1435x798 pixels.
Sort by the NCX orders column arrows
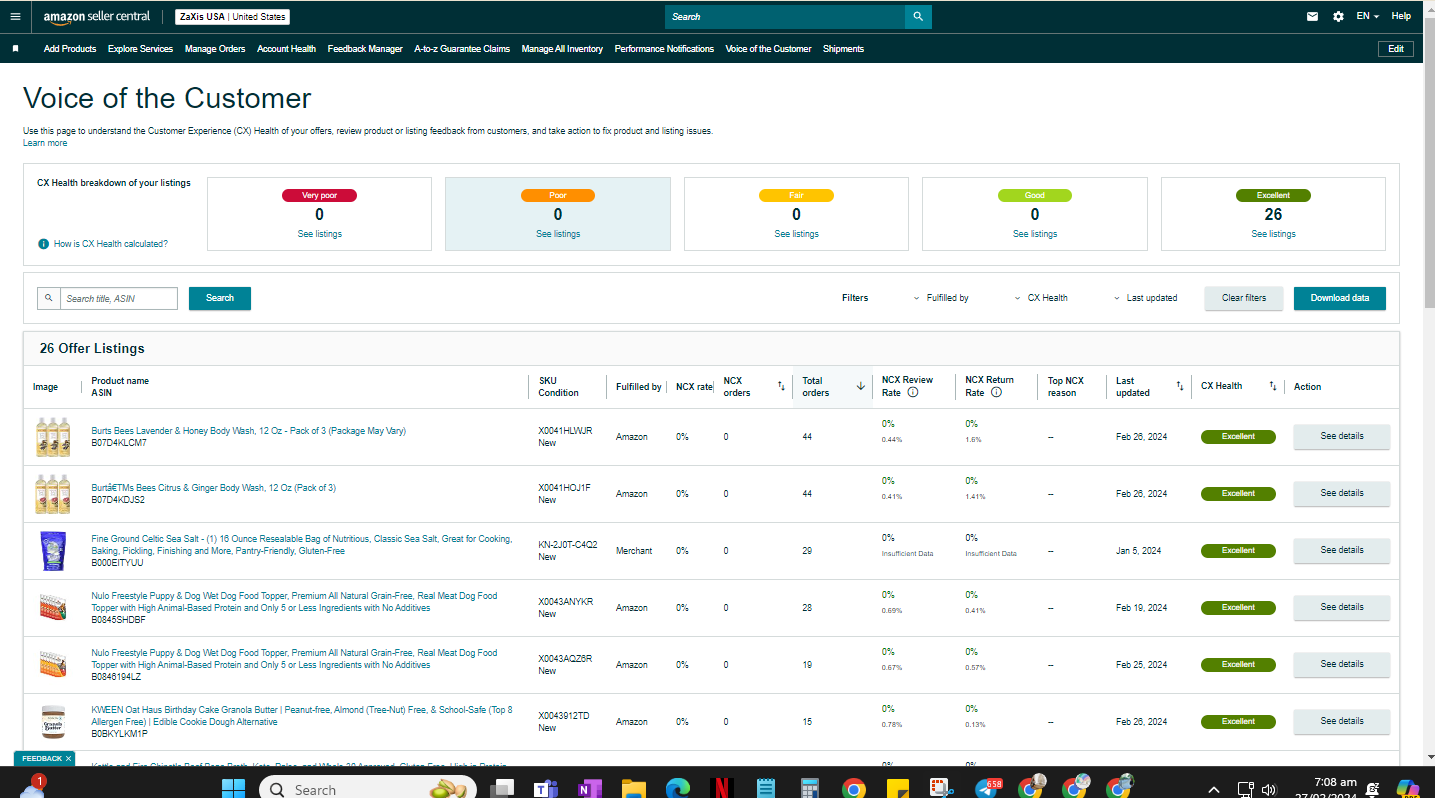click(781, 386)
